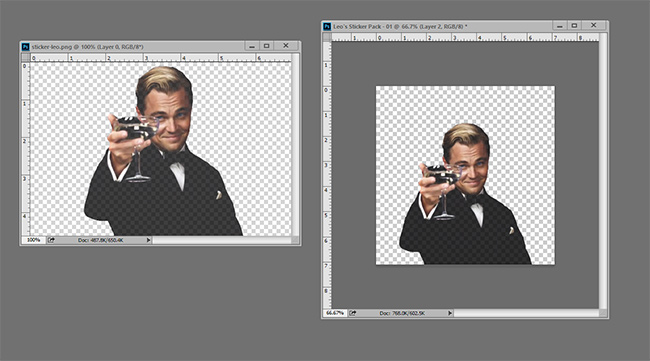Minimize the sticker-leo.png document window
This screenshot has height=361, width=650.
pyautogui.click(x=252, y=46)
